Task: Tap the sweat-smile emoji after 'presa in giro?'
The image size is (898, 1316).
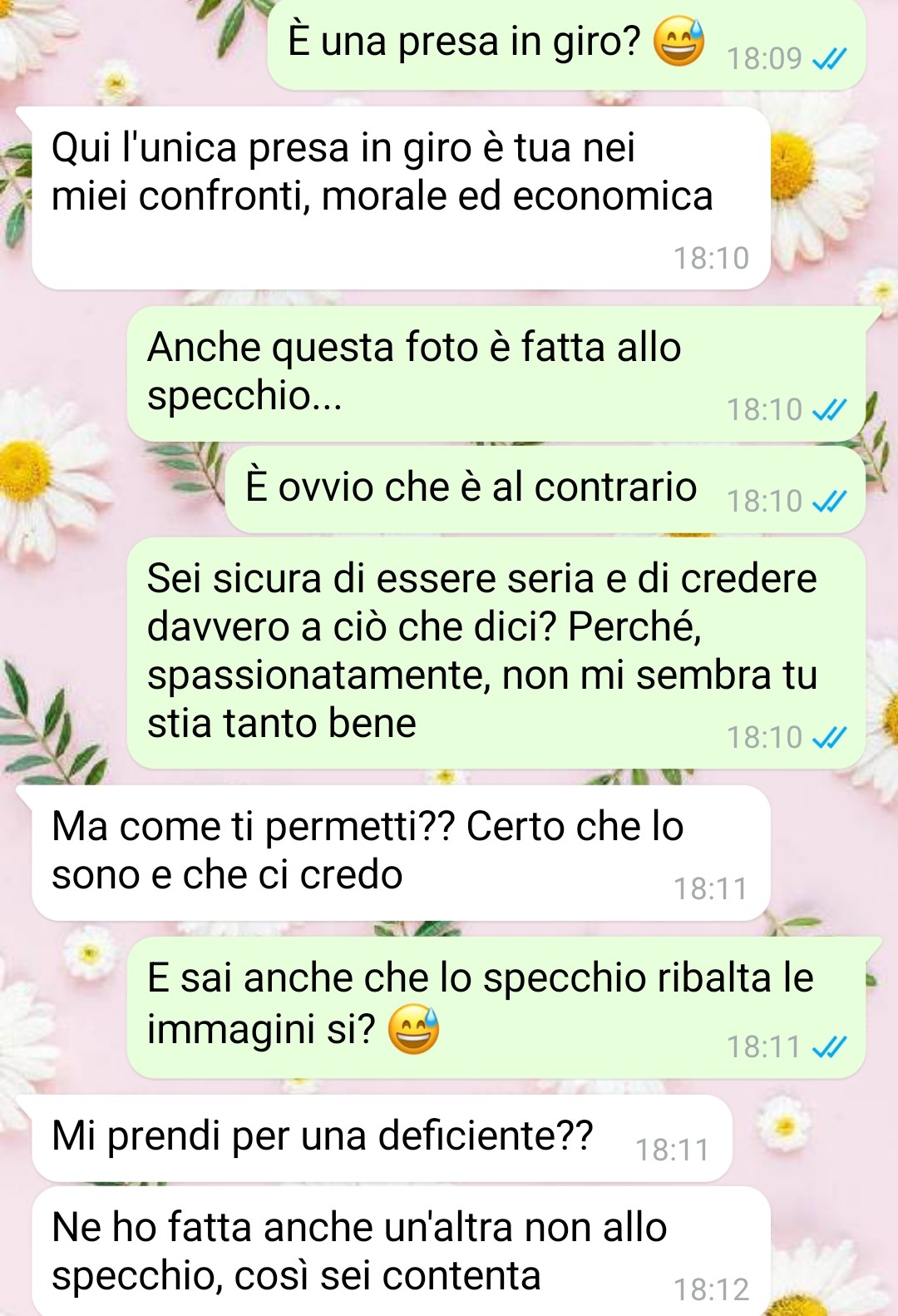Action: (x=678, y=42)
